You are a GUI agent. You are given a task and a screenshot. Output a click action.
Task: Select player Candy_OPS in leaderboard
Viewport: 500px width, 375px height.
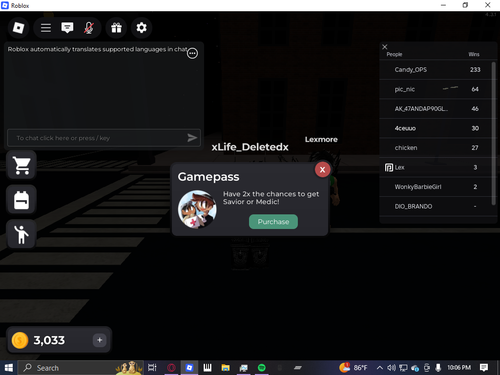click(436, 70)
